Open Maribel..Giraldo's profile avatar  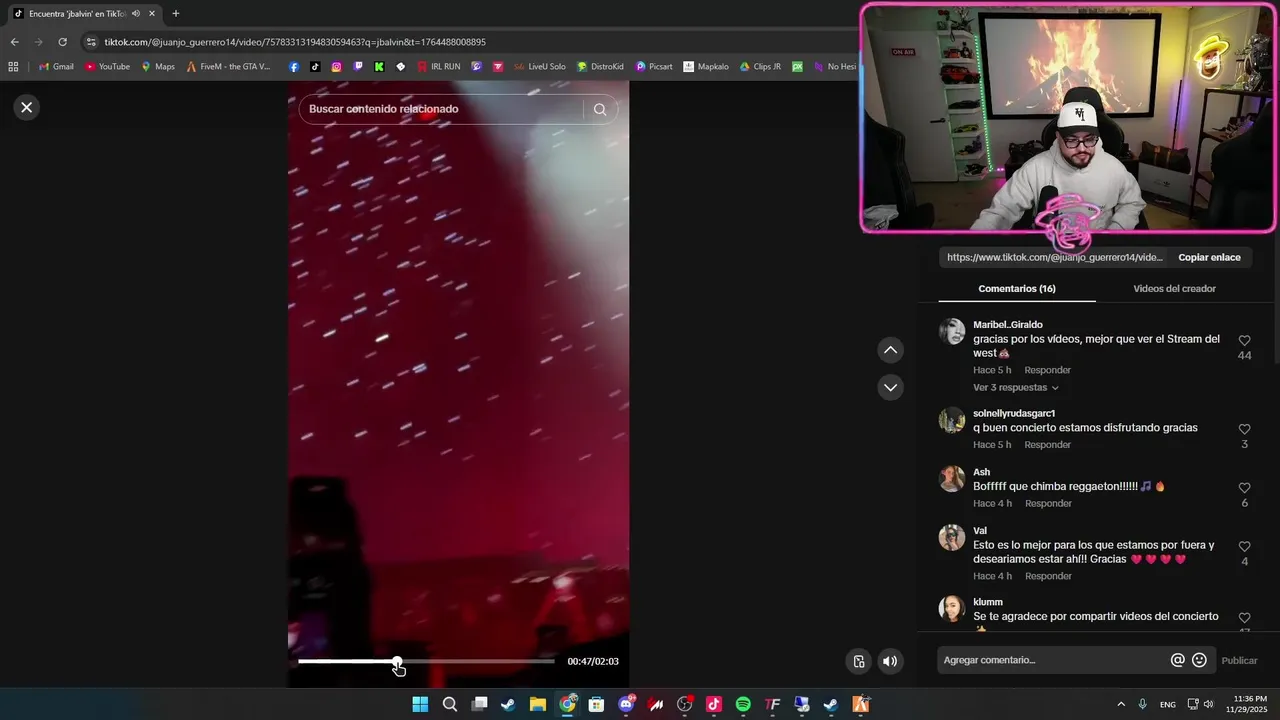coord(952,332)
